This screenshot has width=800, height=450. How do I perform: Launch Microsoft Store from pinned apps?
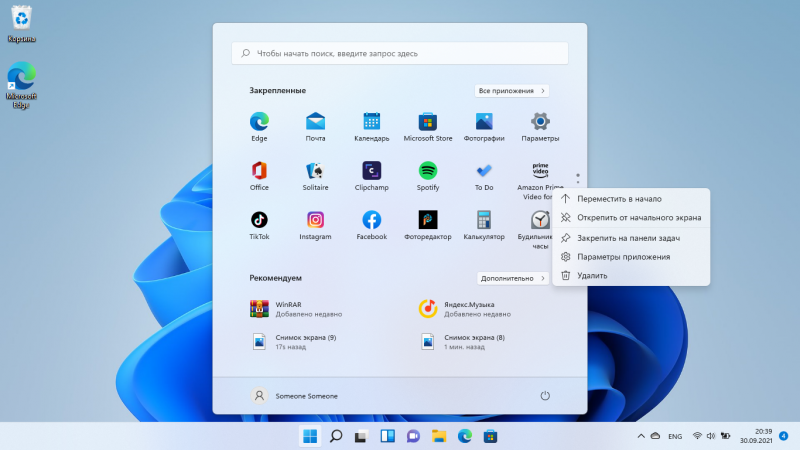click(x=428, y=122)
